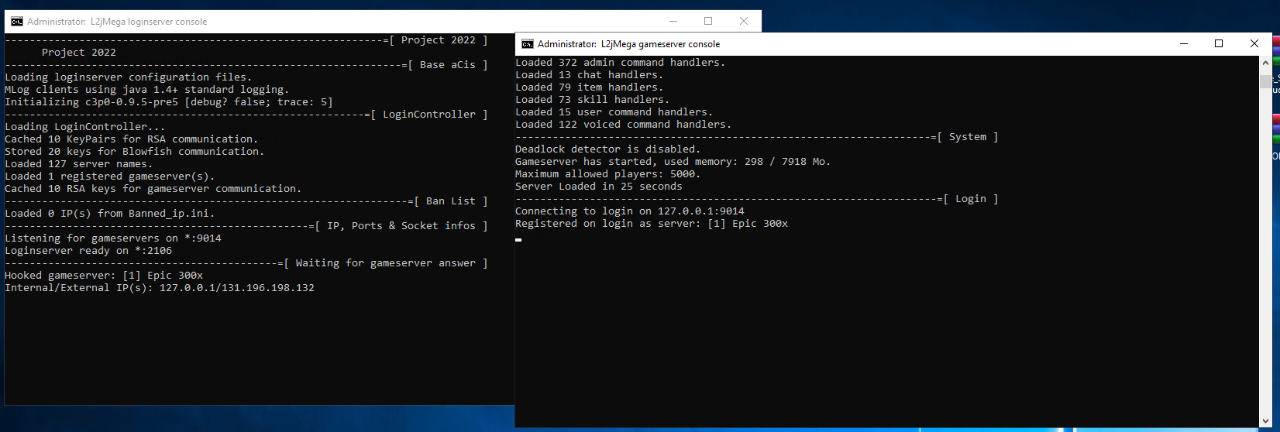
Task: Close the L2jMega gameserver console
Action: coord(1254,44)
